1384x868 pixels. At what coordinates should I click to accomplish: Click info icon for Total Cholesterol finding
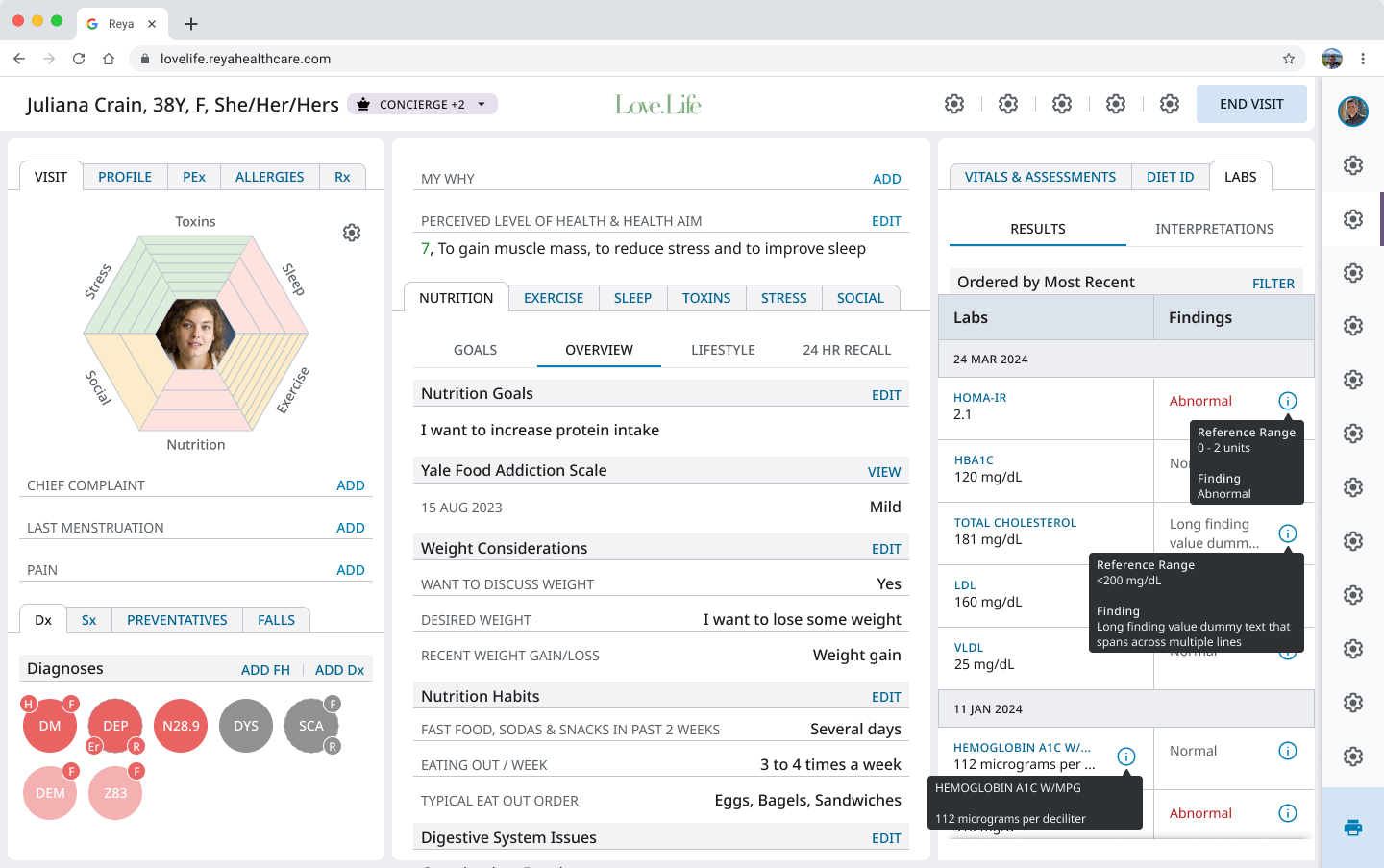pyautogui.click(x=1287, y=533)
